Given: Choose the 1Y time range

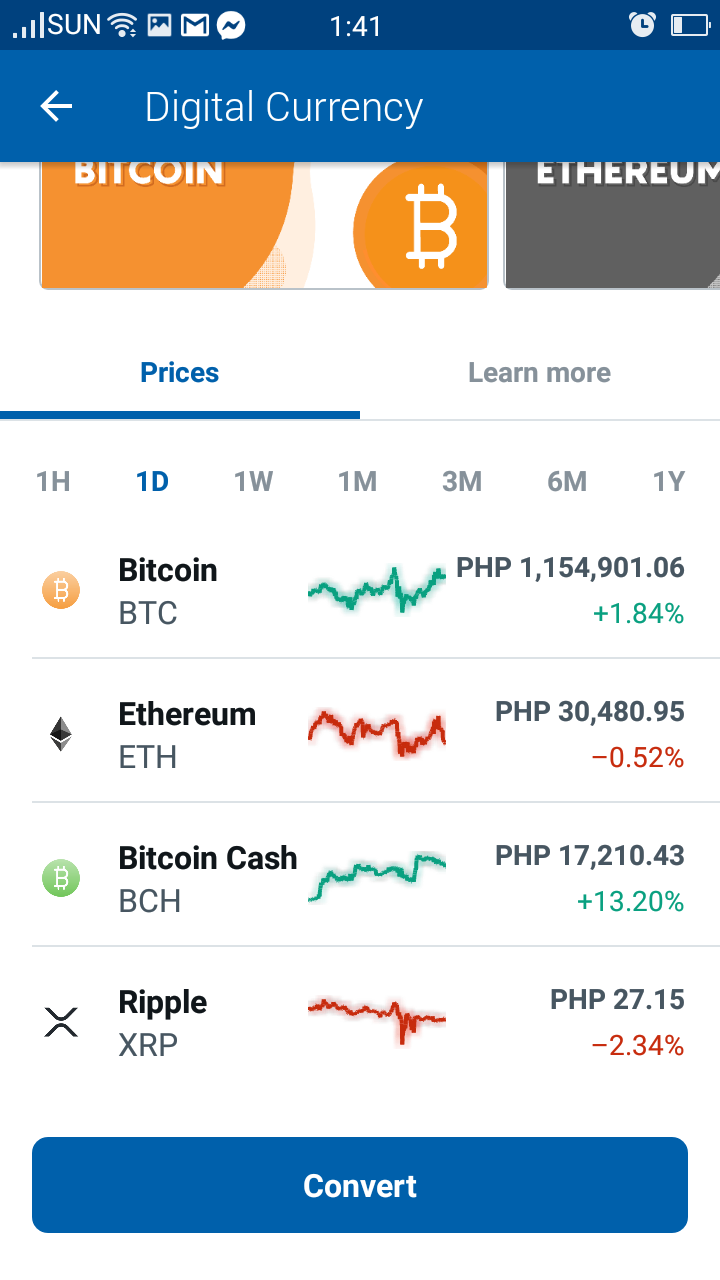Looking at the screenshot, I should coord(669,482).
